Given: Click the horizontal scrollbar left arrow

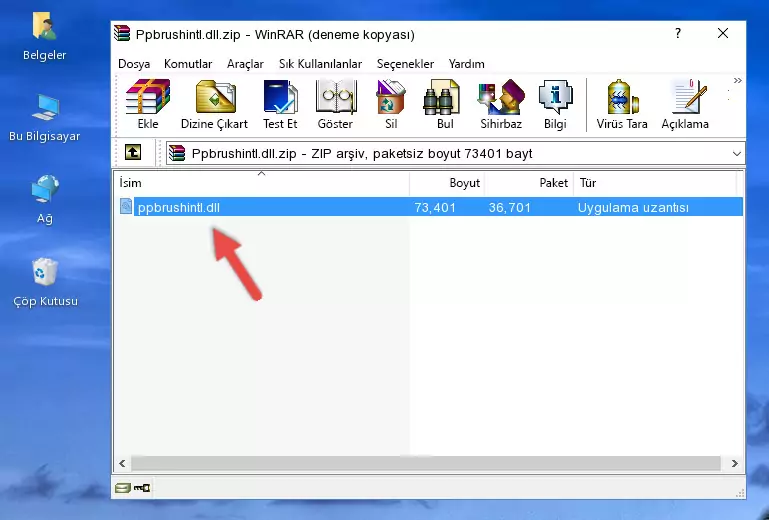Looking at the screenshot, I should coord(122,463).
